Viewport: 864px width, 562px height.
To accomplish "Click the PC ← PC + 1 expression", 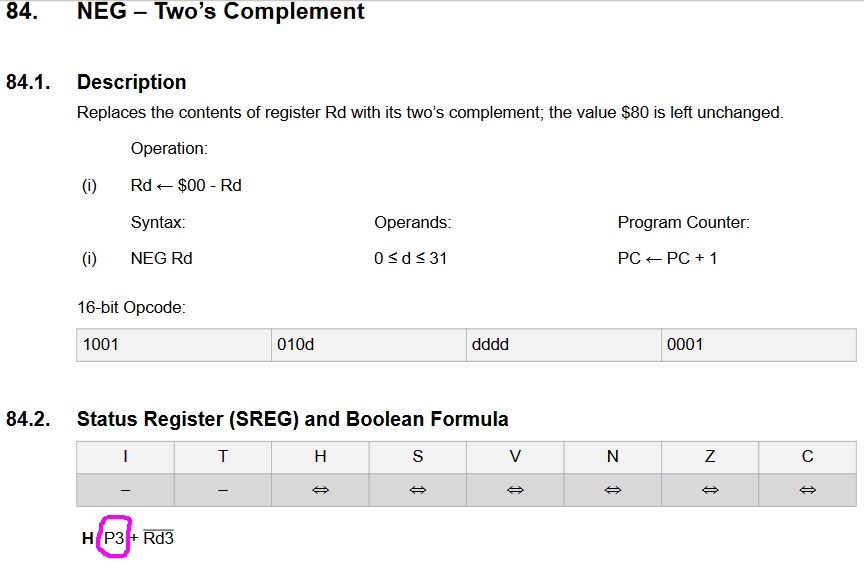I will [x=667, y=258].
